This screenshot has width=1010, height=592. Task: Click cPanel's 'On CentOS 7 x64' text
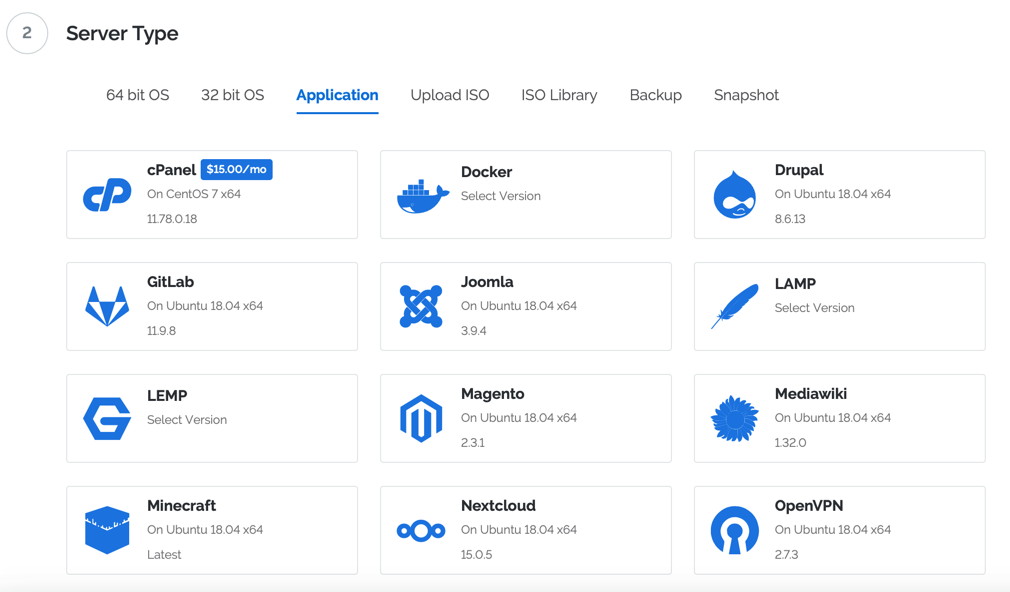tap(194, 194)
